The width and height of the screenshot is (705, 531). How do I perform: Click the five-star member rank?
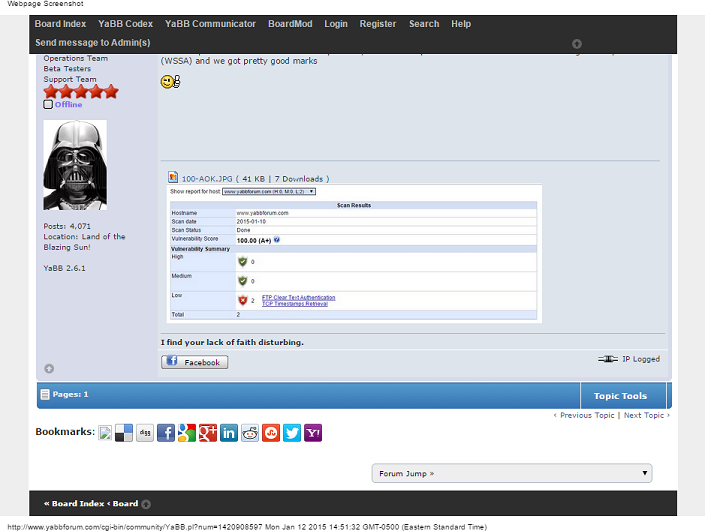[x=81, y=92]
